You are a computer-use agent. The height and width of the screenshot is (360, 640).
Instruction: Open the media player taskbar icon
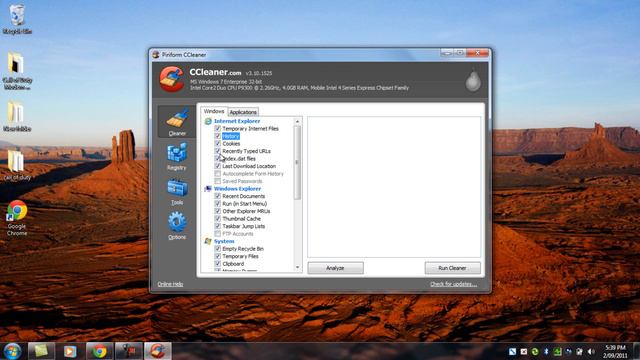pos(70,351)
